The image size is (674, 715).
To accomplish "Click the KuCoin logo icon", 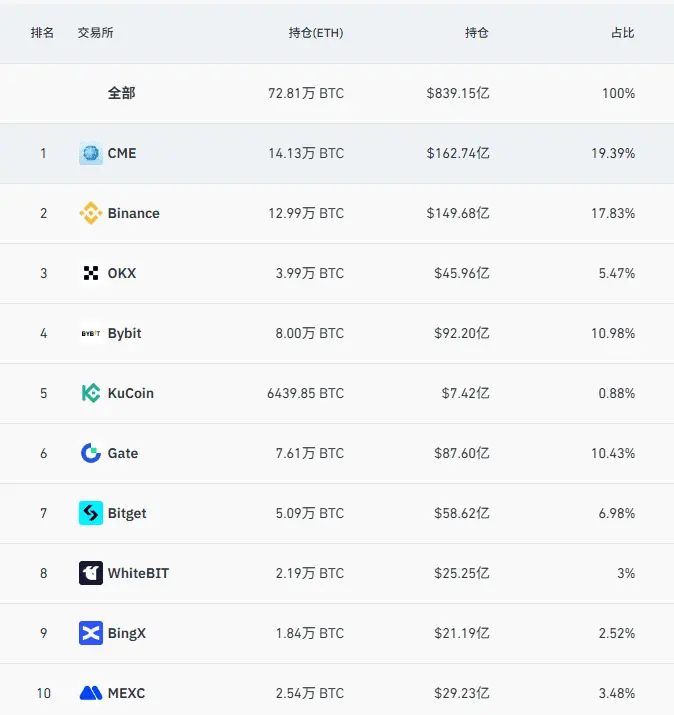I will 91,393.
